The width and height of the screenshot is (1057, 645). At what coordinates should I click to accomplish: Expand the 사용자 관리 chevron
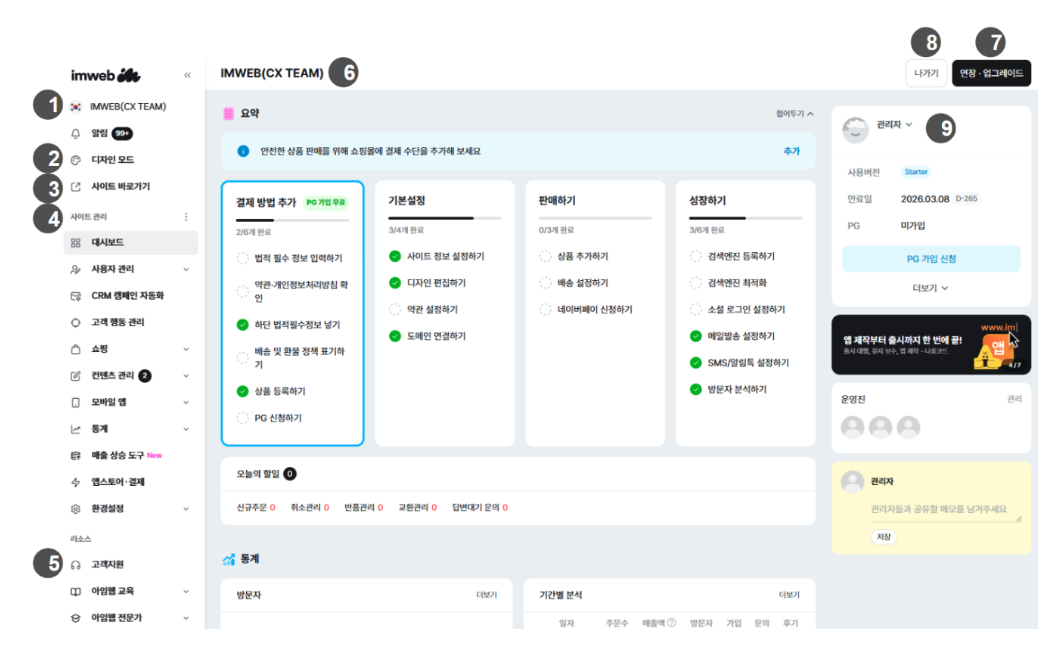click(186, 270)
